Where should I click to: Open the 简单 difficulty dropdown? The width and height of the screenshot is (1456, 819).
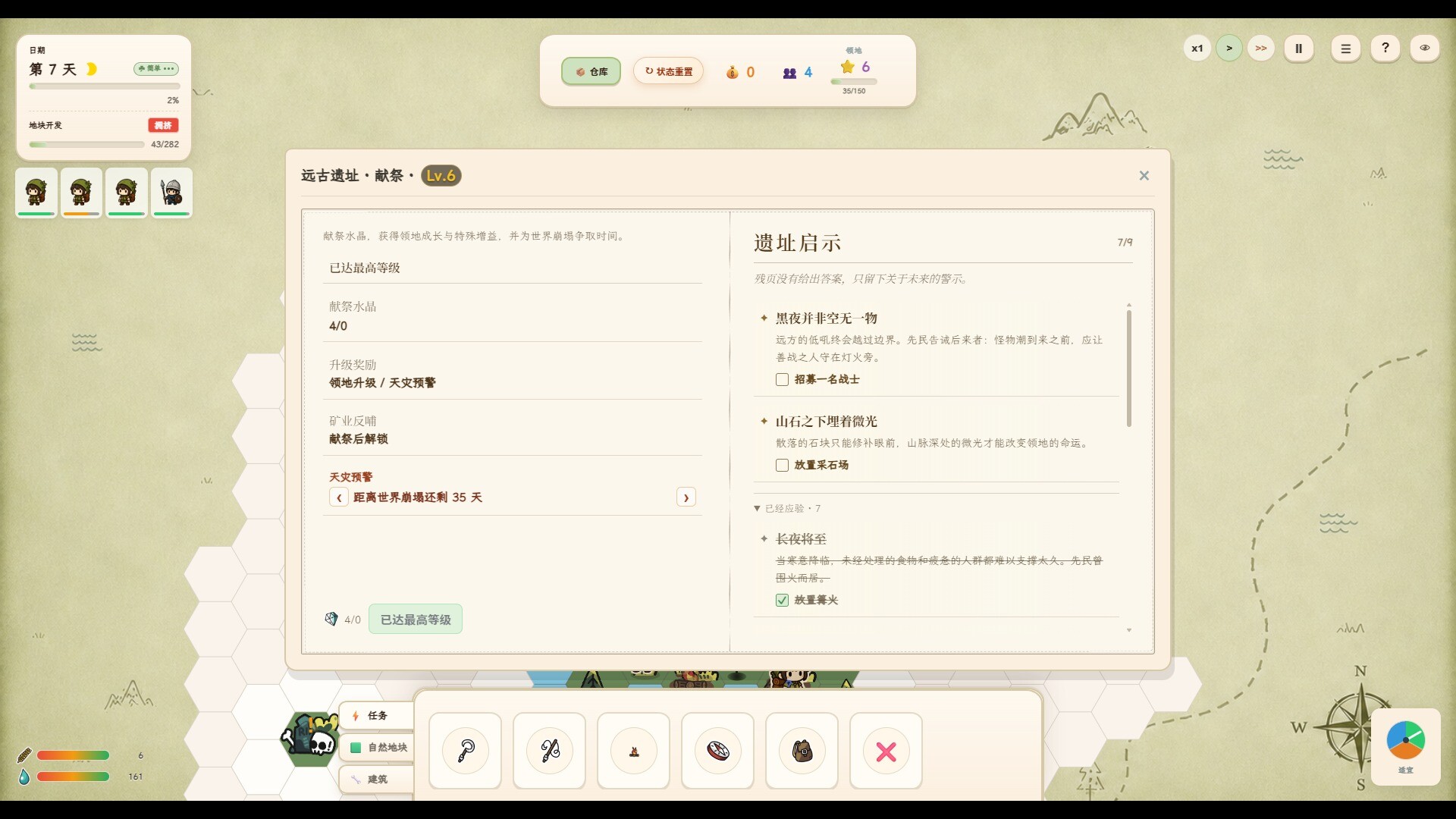pyautogui.click(x=156, y=68)
